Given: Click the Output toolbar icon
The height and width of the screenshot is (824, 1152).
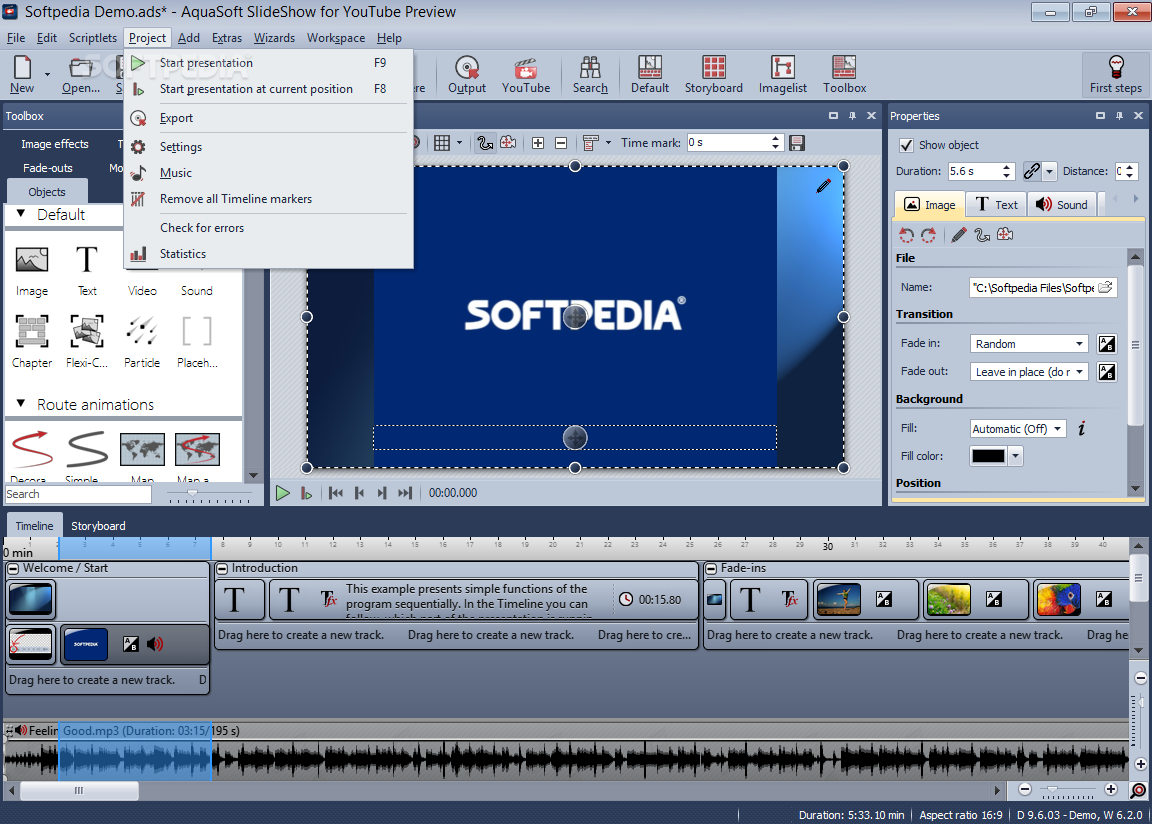Looking at the screenshot, I should pyautogui.click(x=467, y=75).
